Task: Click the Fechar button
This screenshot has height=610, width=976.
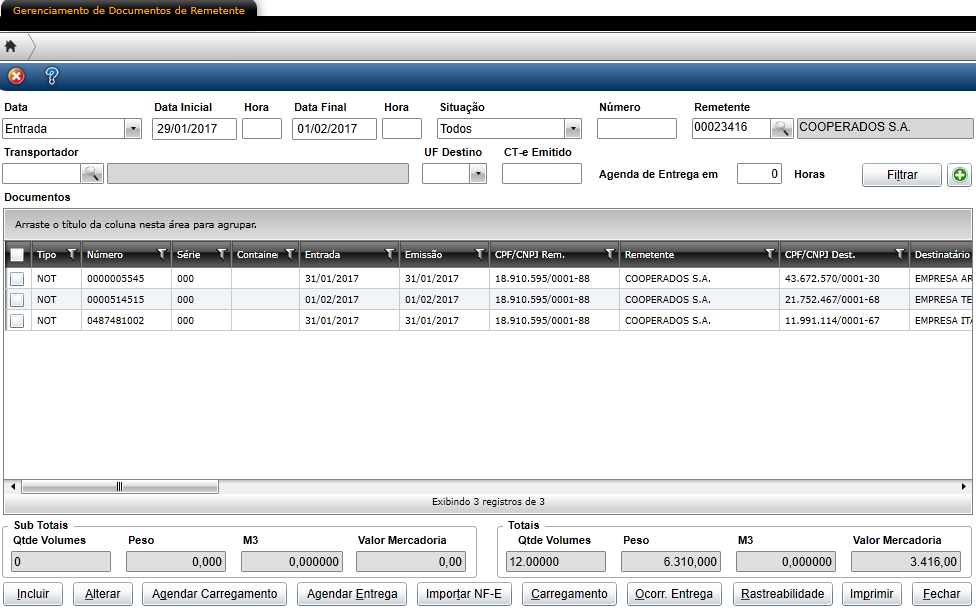Action: click(941, 594)
